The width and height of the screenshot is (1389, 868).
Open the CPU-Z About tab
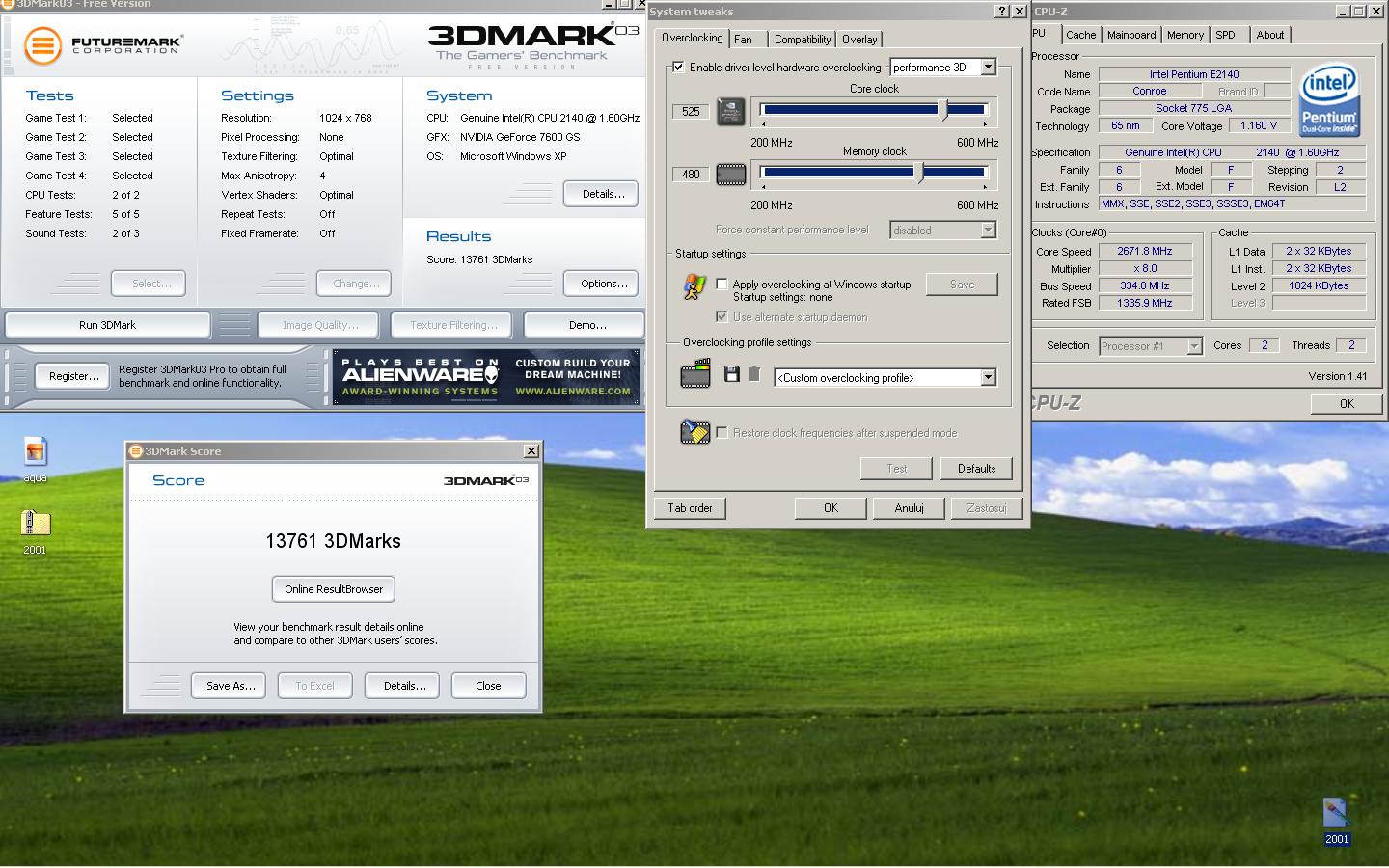click(x=1269, y=35)
